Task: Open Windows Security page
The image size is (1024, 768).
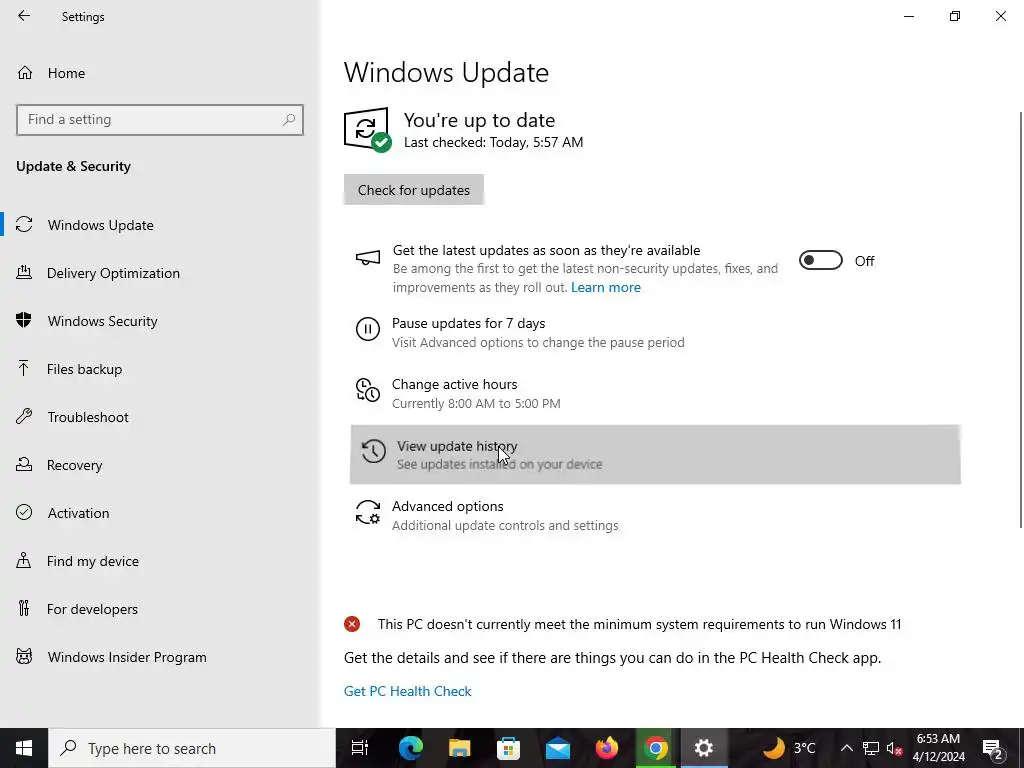Action: [102, 321]
